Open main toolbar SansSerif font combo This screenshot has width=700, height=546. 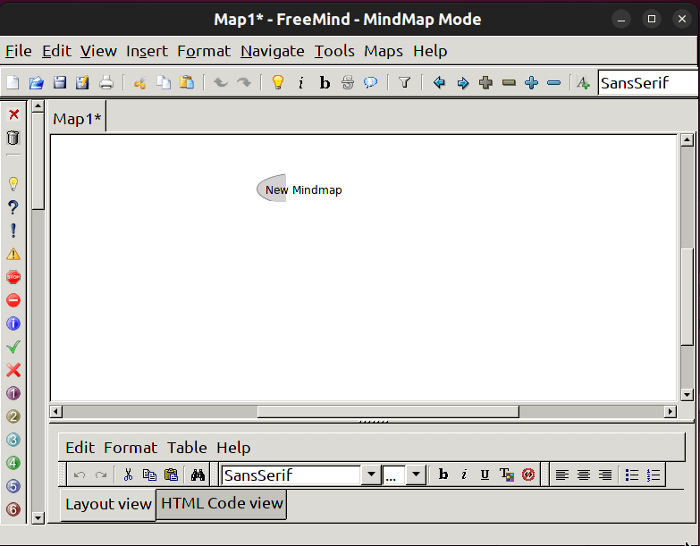pos(648,83)
